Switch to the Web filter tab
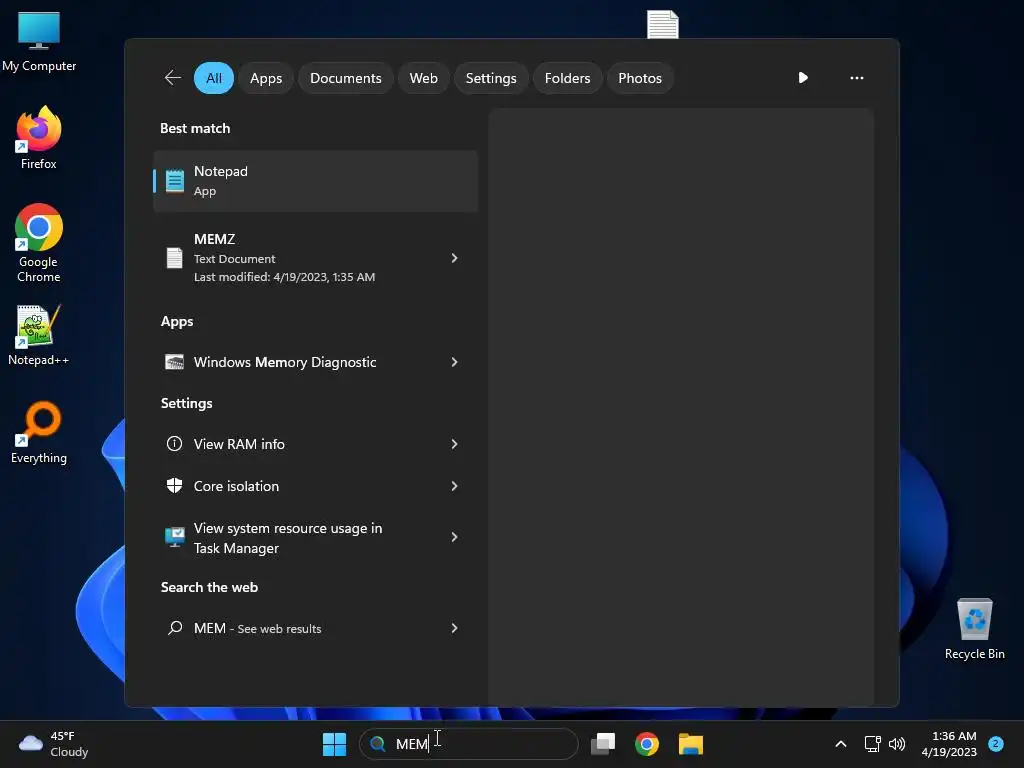1024x768 pixels. [423, 78]
